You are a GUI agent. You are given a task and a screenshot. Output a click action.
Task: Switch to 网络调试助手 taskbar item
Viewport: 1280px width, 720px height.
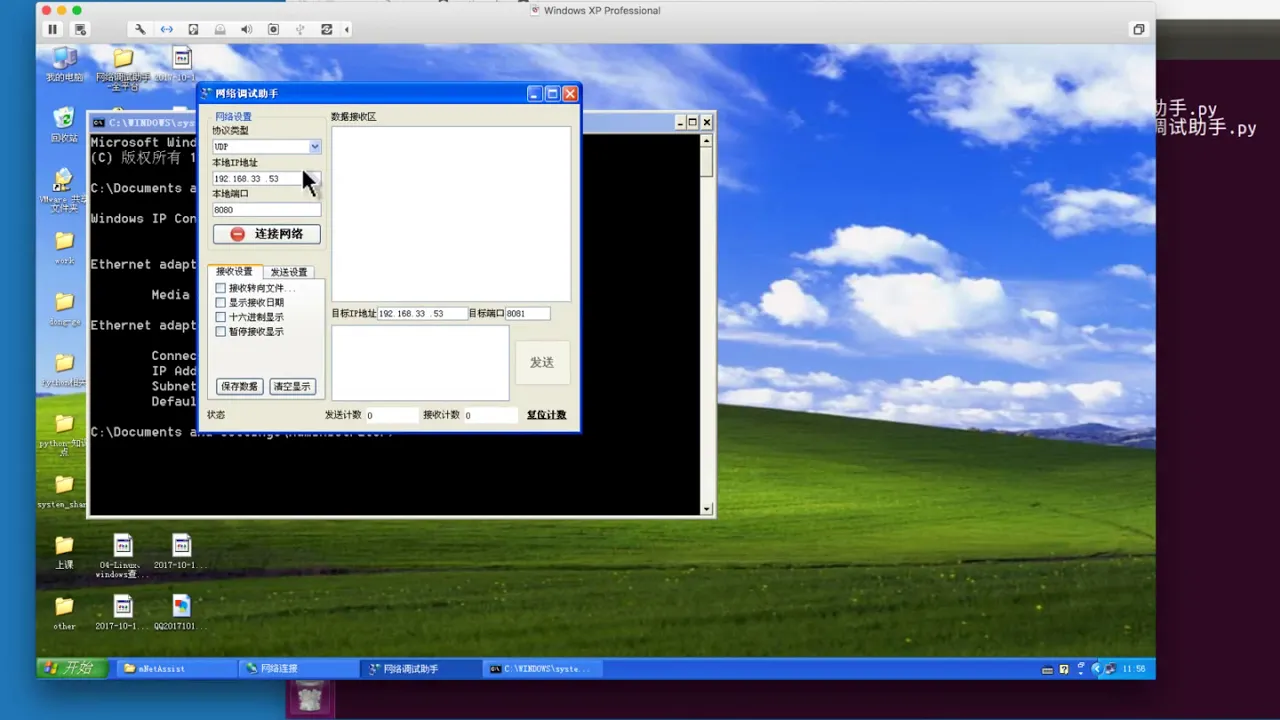[421, 668]
